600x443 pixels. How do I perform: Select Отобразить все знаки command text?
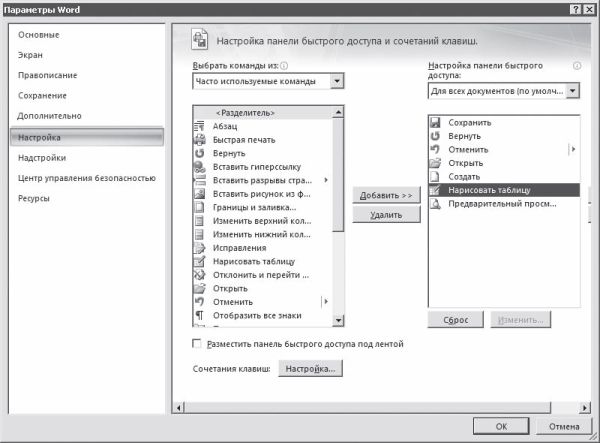click(x=257, y=316)
